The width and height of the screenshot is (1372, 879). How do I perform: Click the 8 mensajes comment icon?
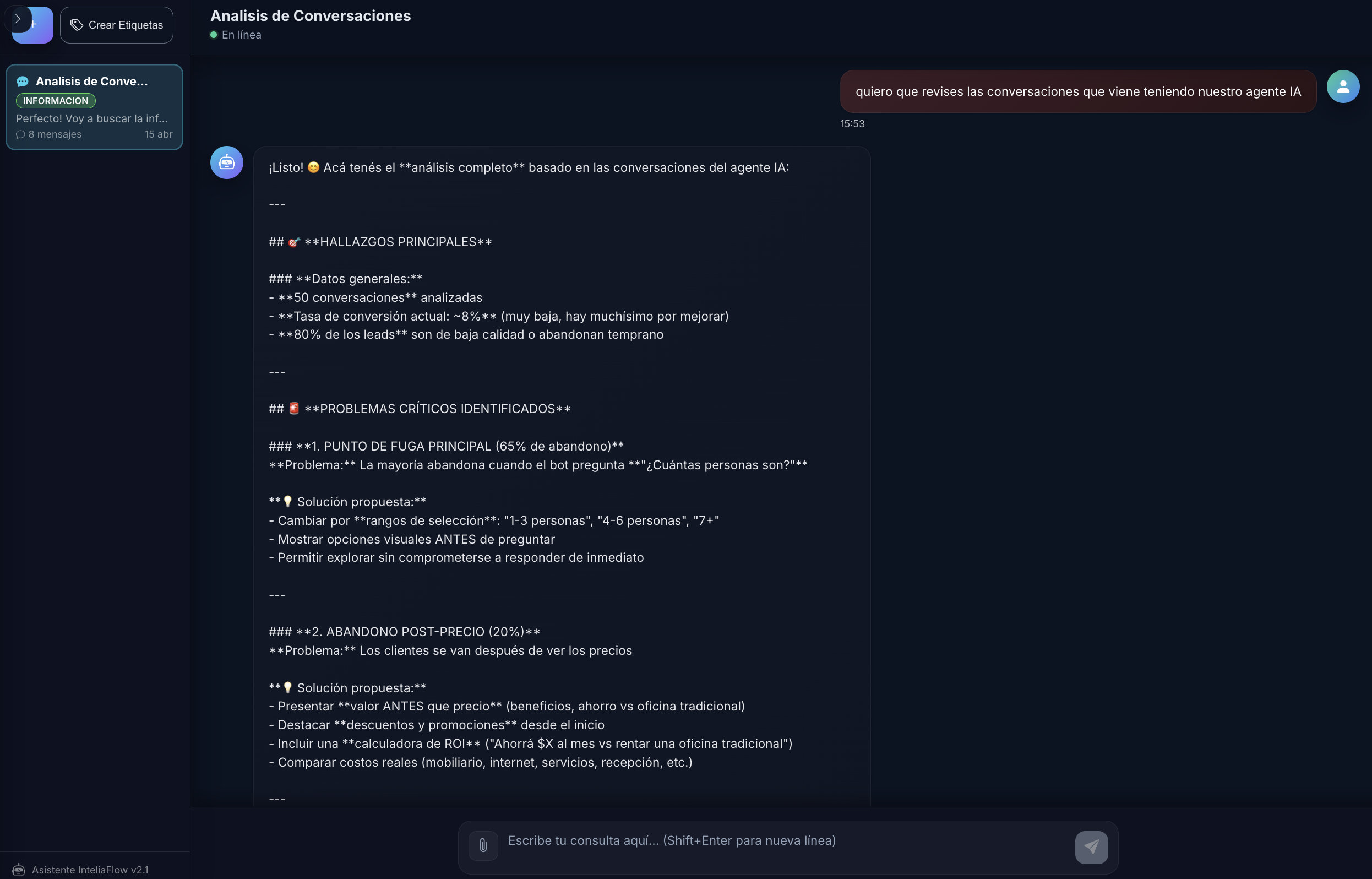point(20,135)
